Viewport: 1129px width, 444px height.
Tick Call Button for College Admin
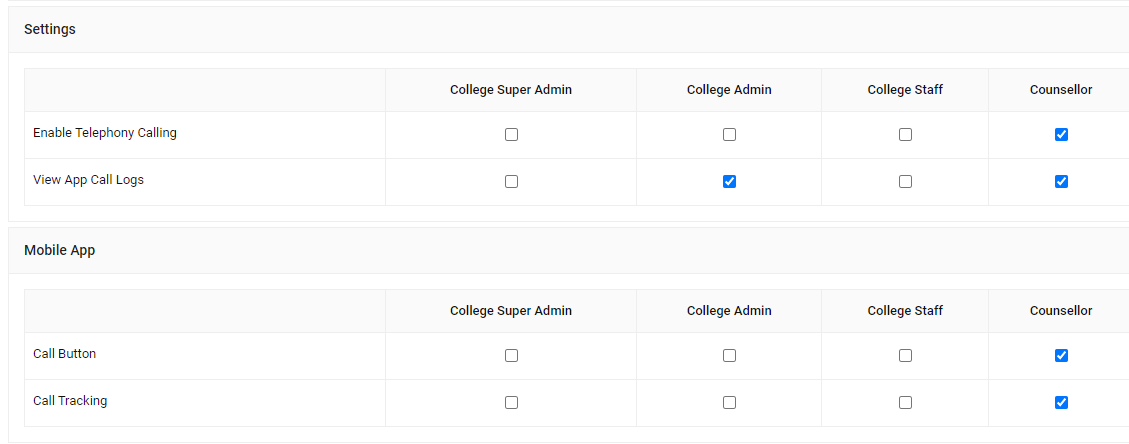729,355
